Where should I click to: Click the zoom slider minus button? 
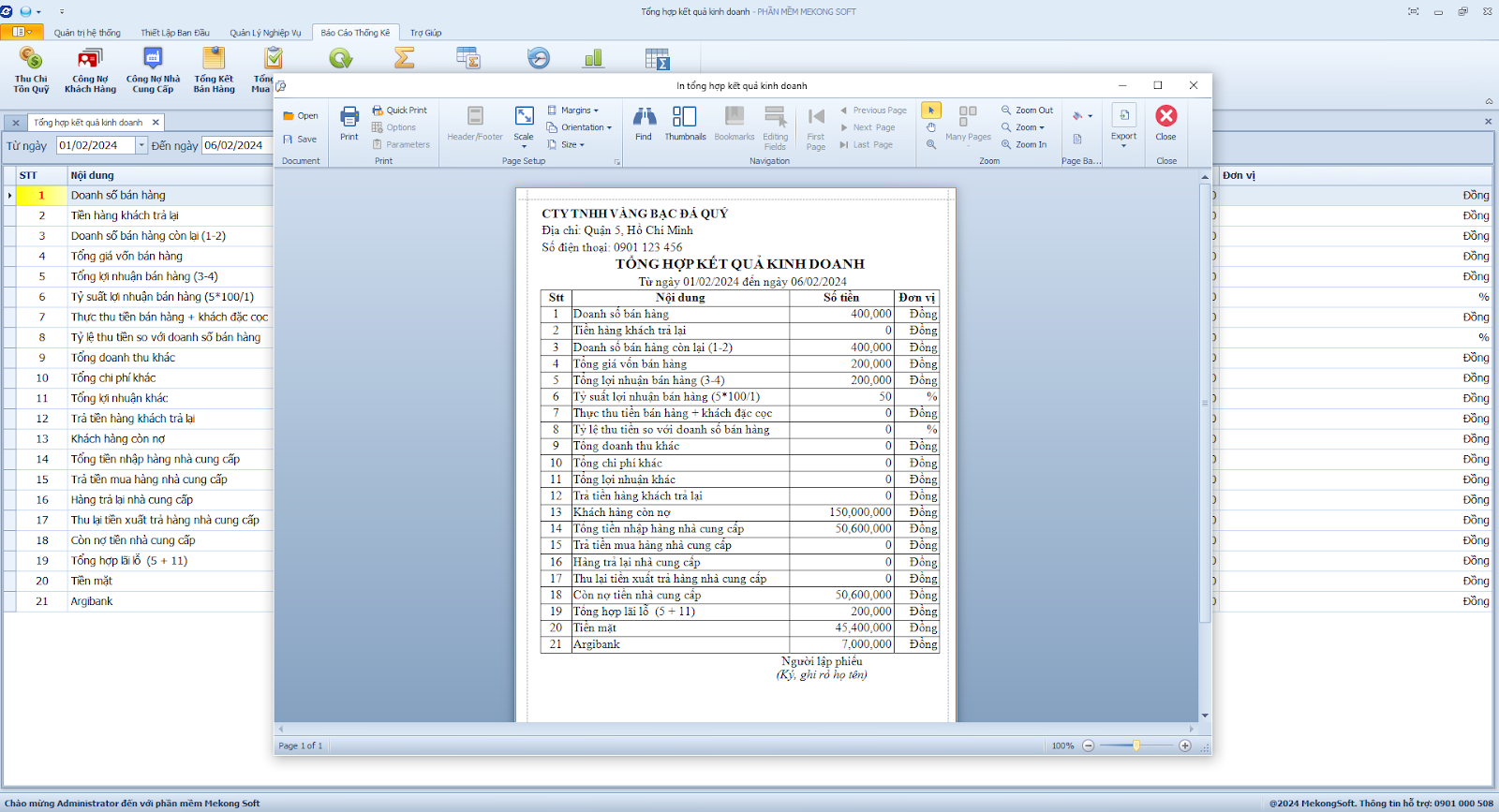(1088, 746)
